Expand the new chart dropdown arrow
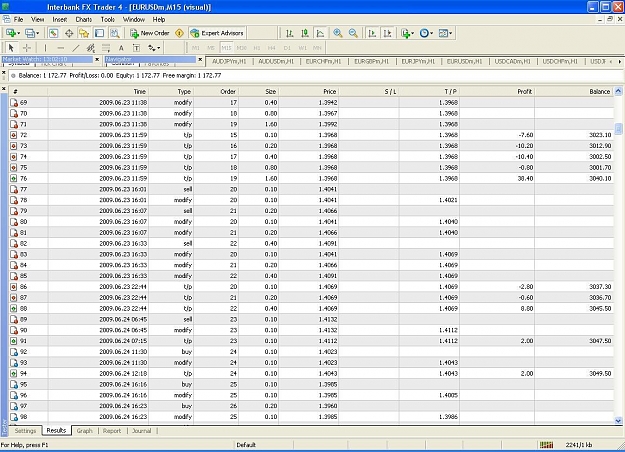The image size is (625, 452). tap(19, 33)
